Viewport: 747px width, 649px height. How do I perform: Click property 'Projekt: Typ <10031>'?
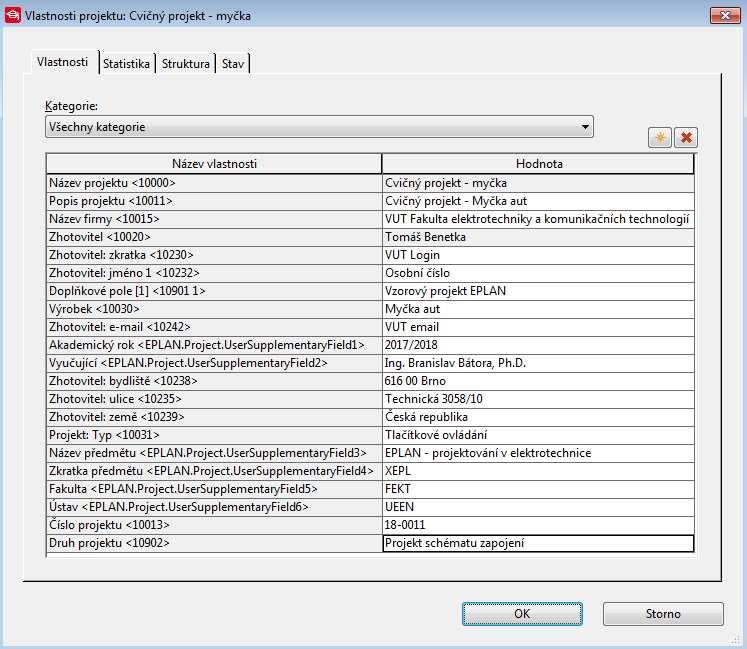point(214,435)
